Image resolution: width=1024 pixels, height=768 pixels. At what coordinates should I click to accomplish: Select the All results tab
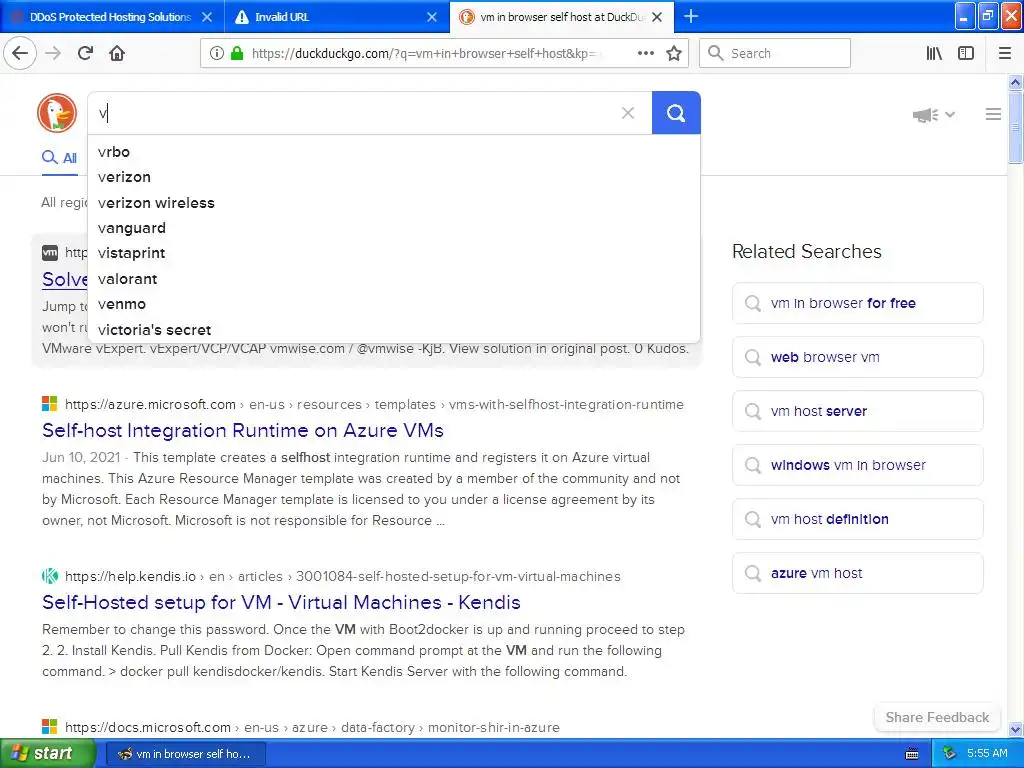[x=59, y=157]
